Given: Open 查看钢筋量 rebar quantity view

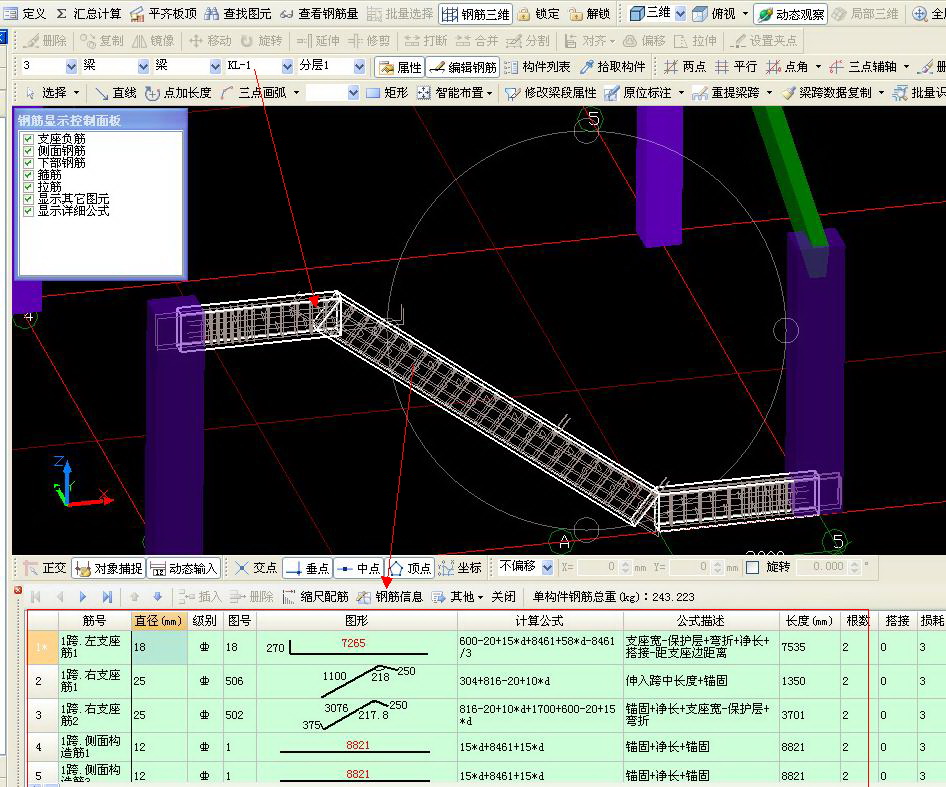Looking at the screenshot, I should click(319, 13).
